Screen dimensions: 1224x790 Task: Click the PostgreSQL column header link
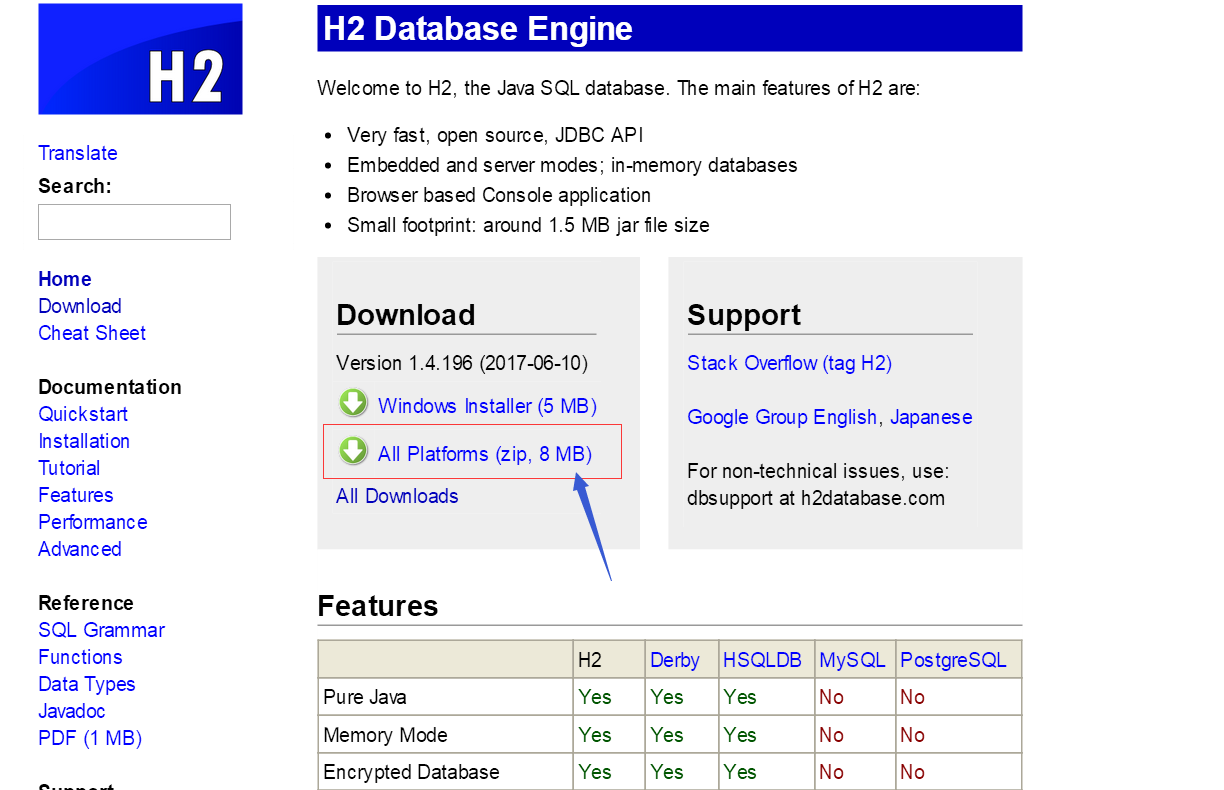tap(953, 660)
